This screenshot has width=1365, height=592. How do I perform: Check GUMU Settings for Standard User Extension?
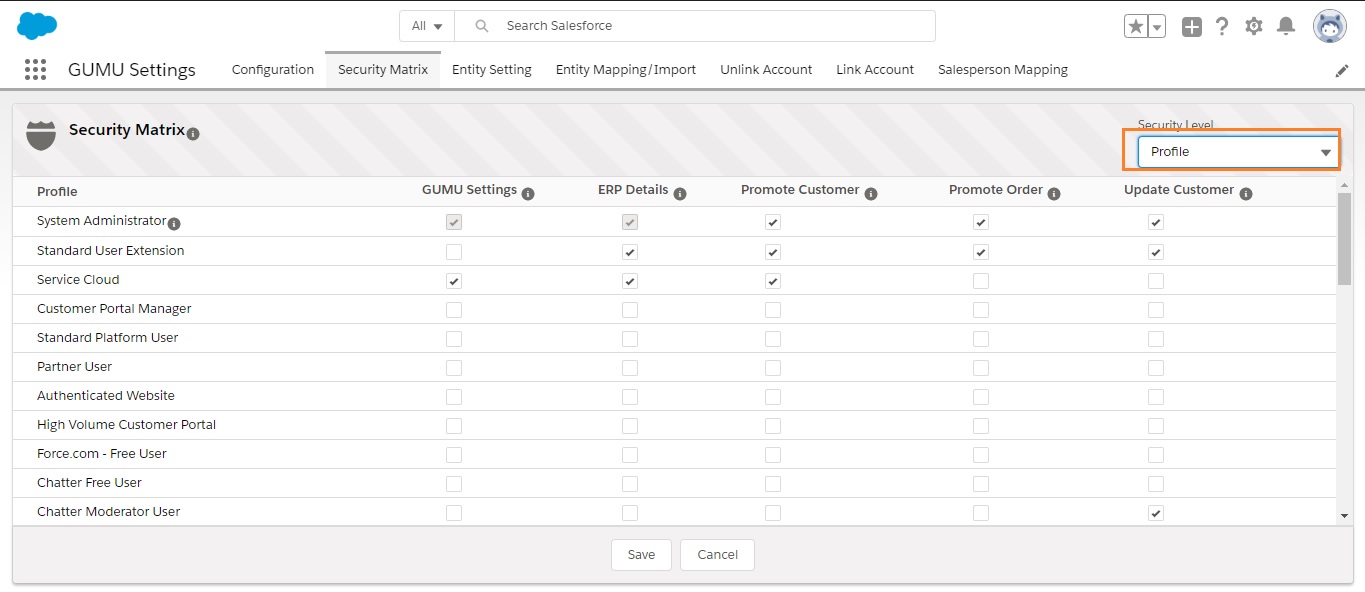pyautogui.click(x=454, y=252)
